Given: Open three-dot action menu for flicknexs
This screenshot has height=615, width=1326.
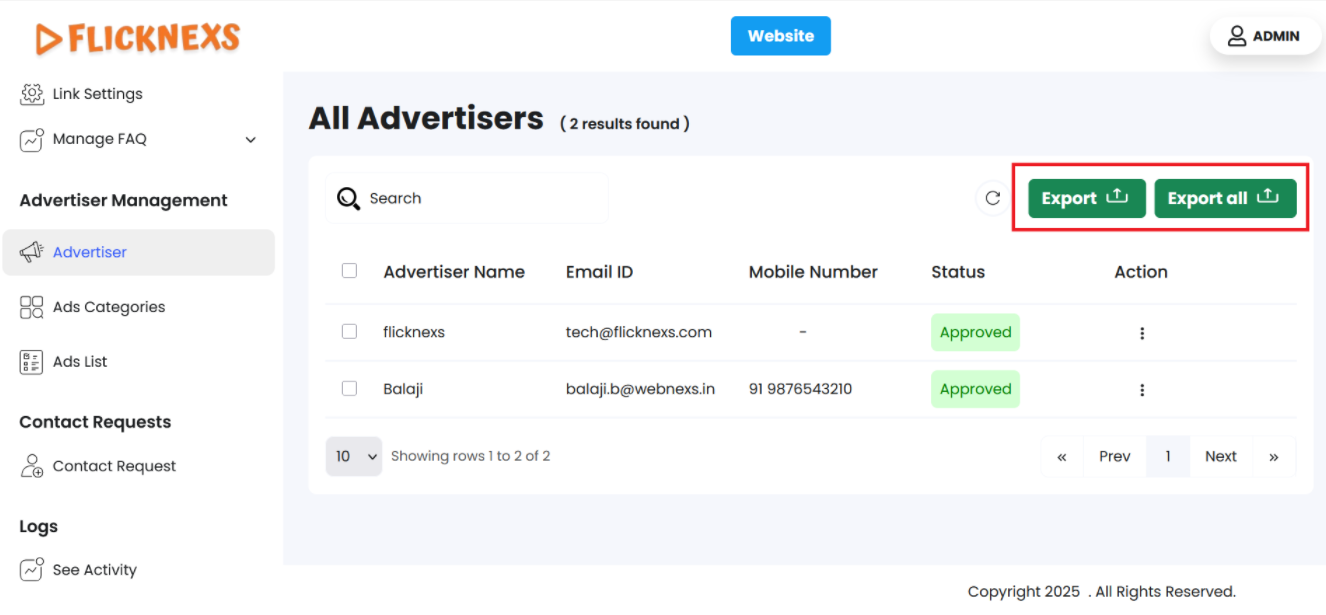Looking at the screenshot, I should pyautogui.click(x=1142, y=333).
